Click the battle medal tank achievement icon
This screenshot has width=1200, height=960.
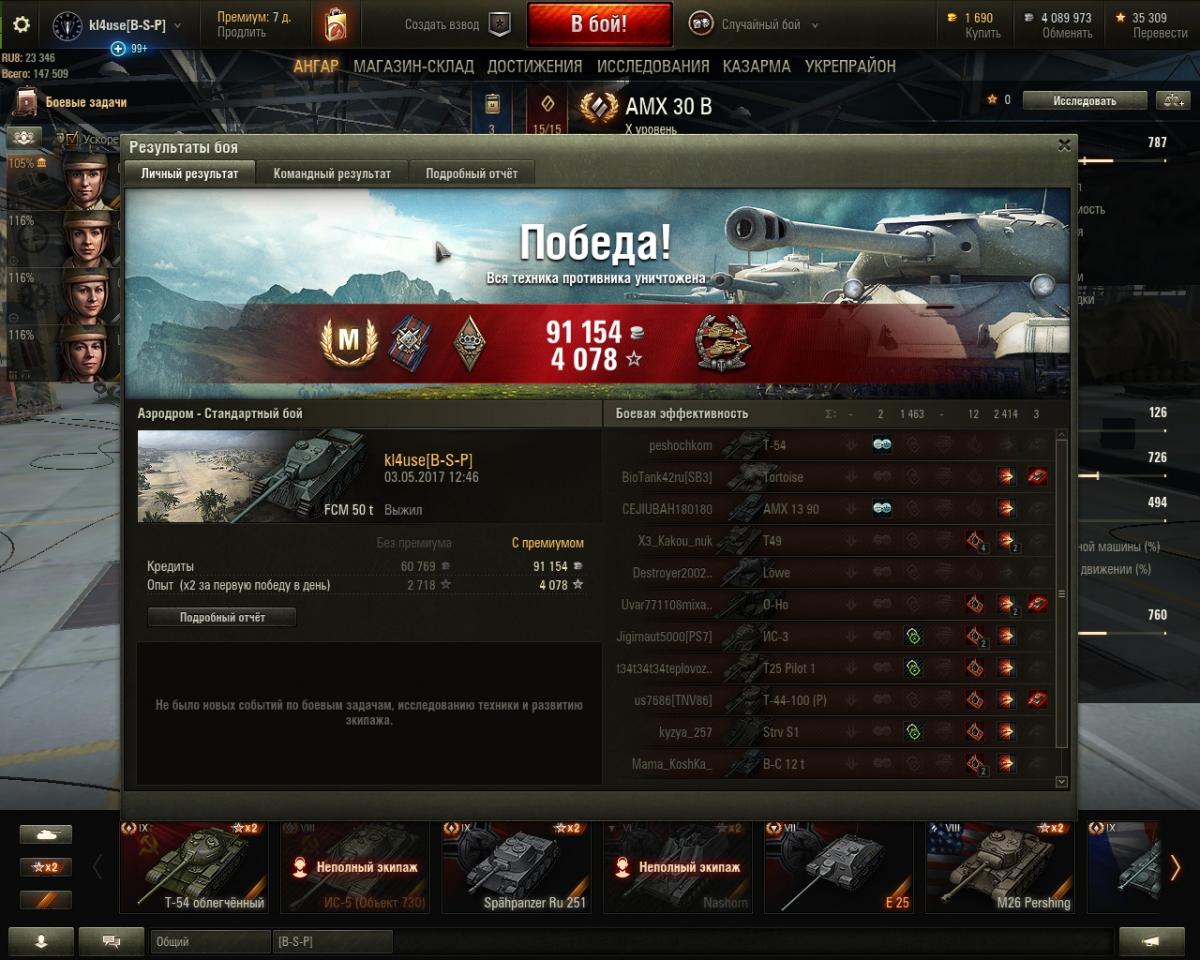[x=723, y=344]
